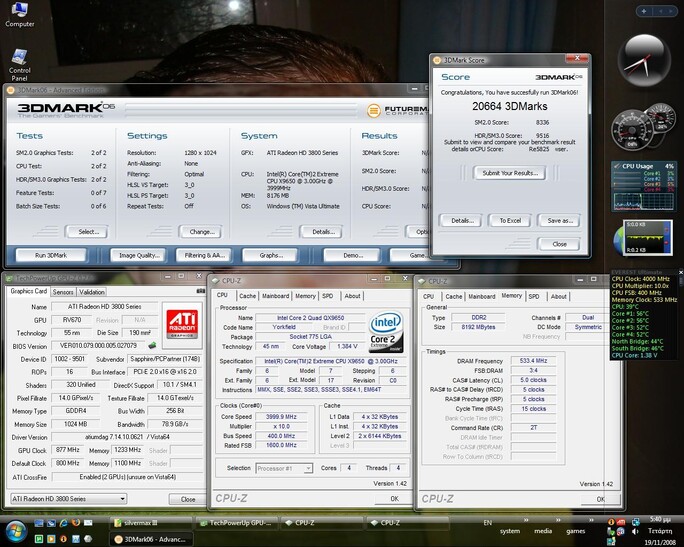The image size is (684, 547).
Task: Click the Windows Start orb
Action: click(16, 531)
